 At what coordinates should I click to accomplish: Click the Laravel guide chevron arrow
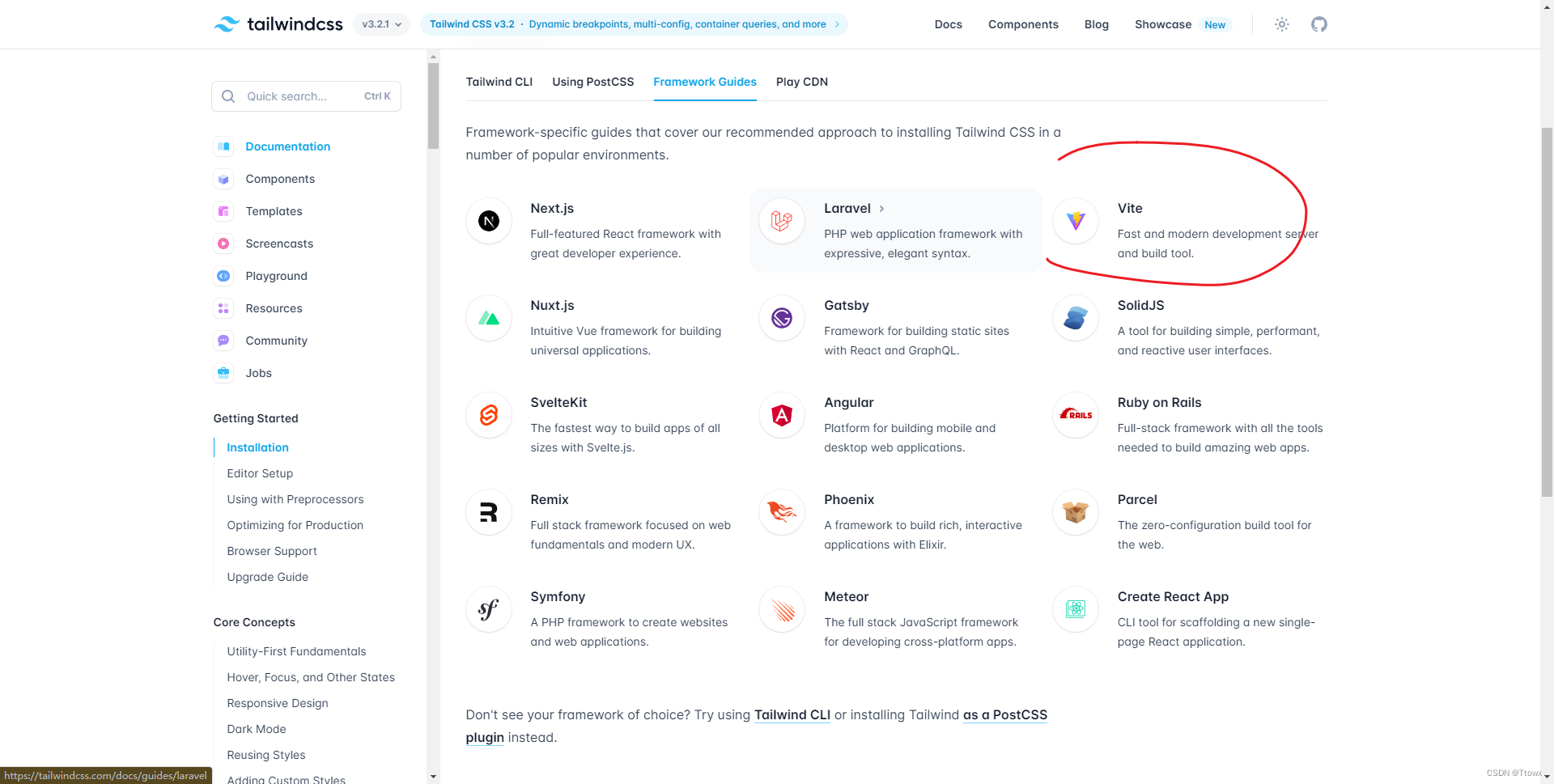click(881, 209)
